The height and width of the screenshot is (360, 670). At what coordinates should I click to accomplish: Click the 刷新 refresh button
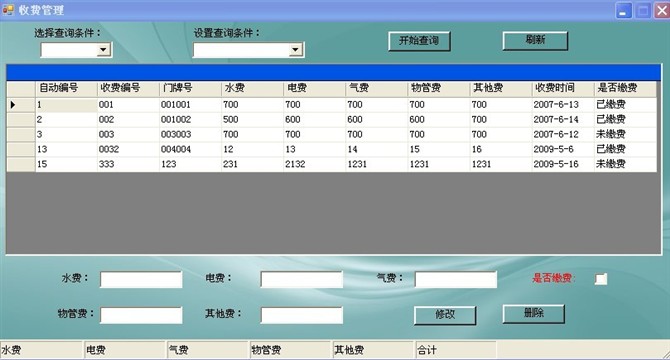click(535, 41)
